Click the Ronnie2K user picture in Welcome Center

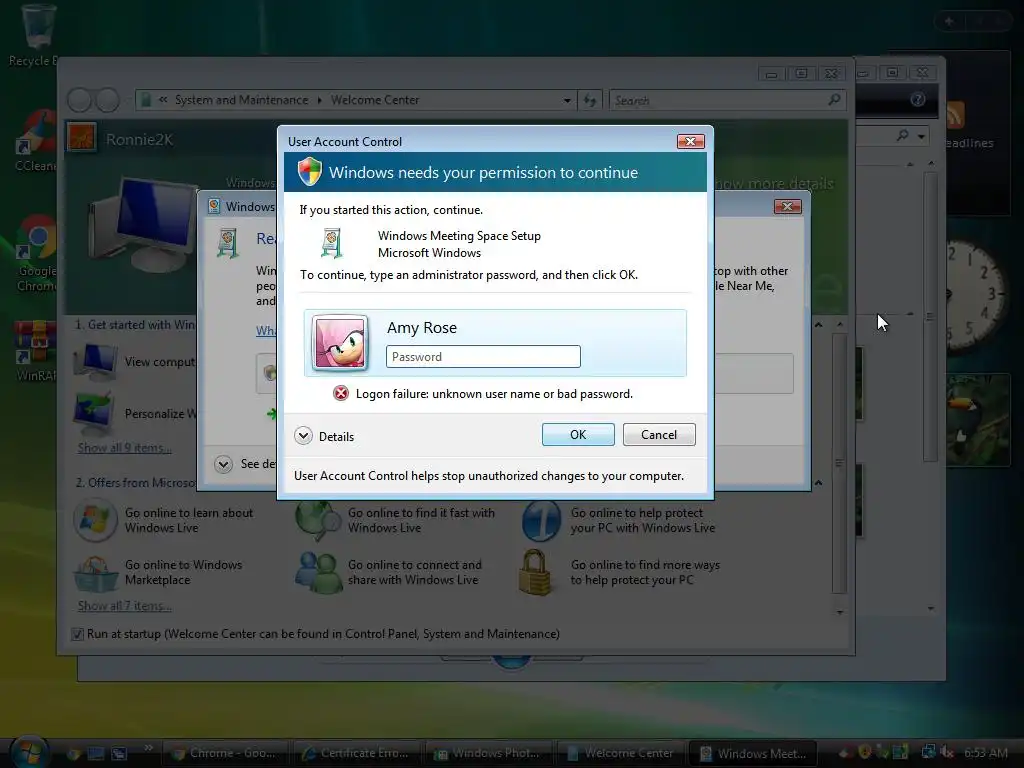tap(82, 138)
